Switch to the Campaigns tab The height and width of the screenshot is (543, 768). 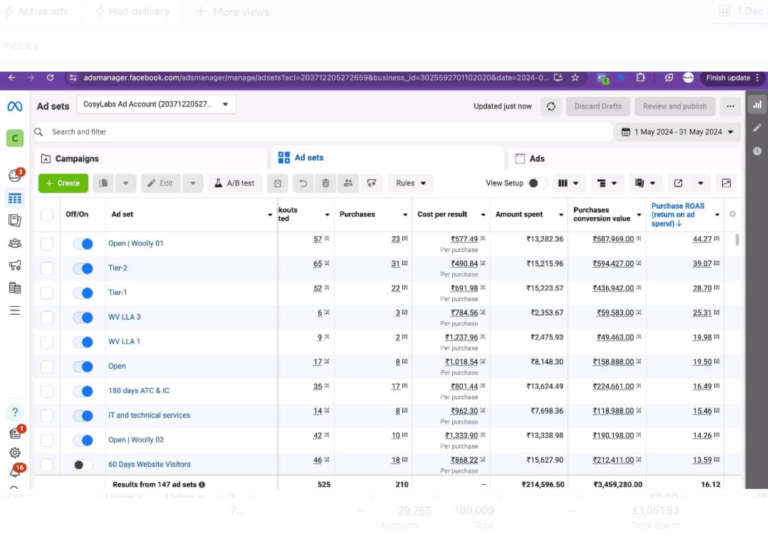(x=76, y=158)
